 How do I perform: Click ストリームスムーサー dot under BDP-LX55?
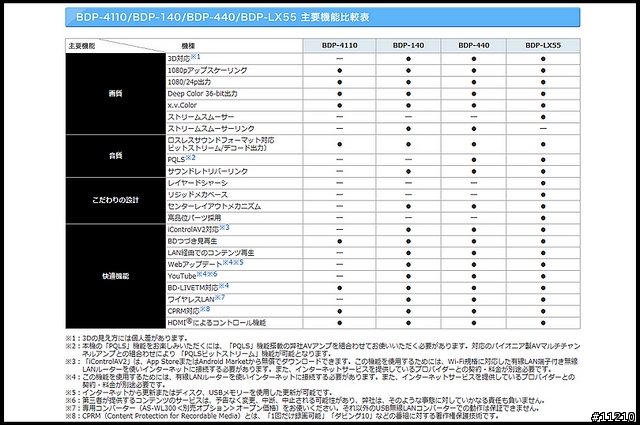click(543, 117)
